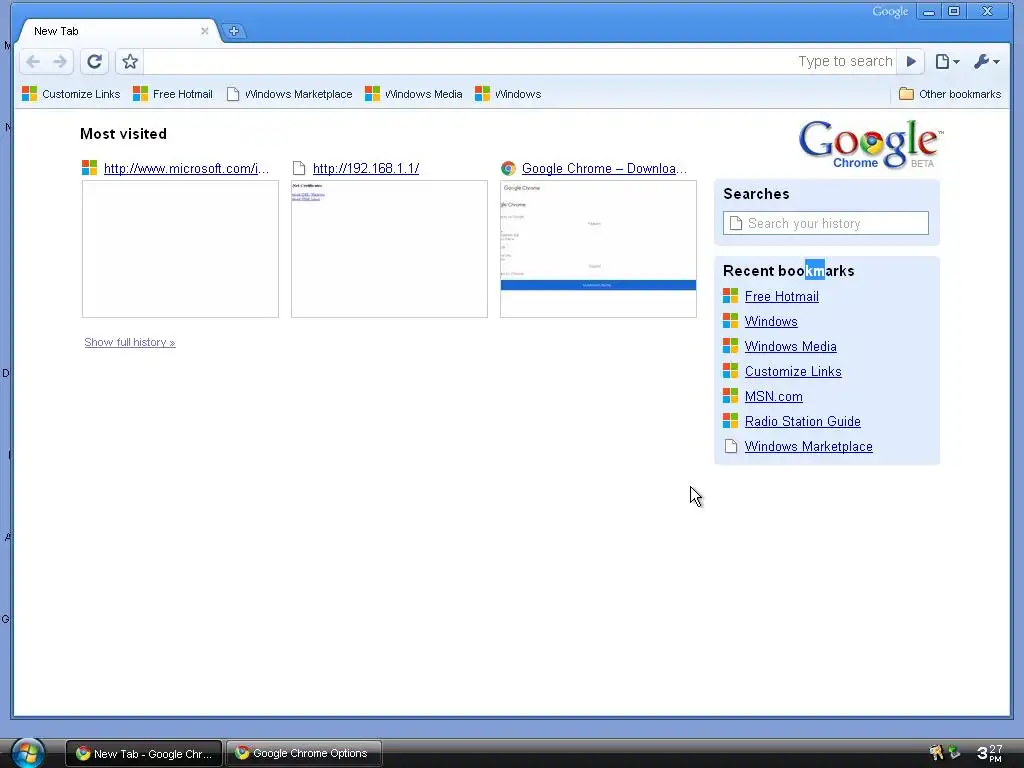1024x768 pixels.
Task: Click the Google Chrome download page thumbnail
Action: pos(598,249)
